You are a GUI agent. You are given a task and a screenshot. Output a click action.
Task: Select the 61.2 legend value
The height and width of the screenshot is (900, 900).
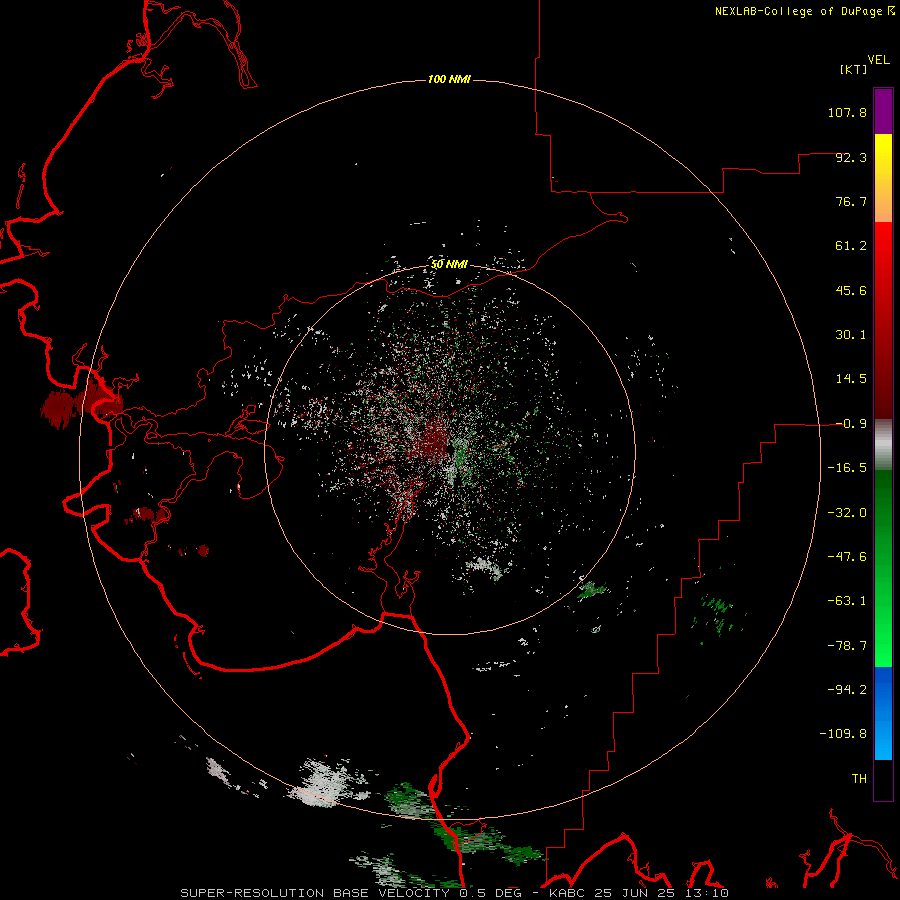(851, 246)
